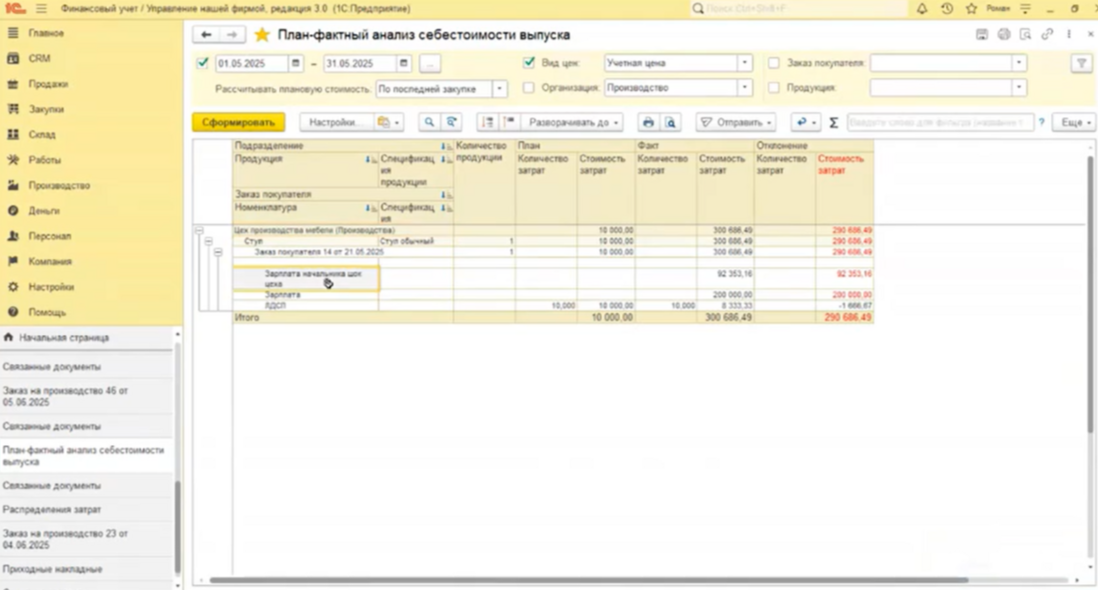Click the report filter search input field
Viewport: 1098px width, 590px height.
coord(939,122)
